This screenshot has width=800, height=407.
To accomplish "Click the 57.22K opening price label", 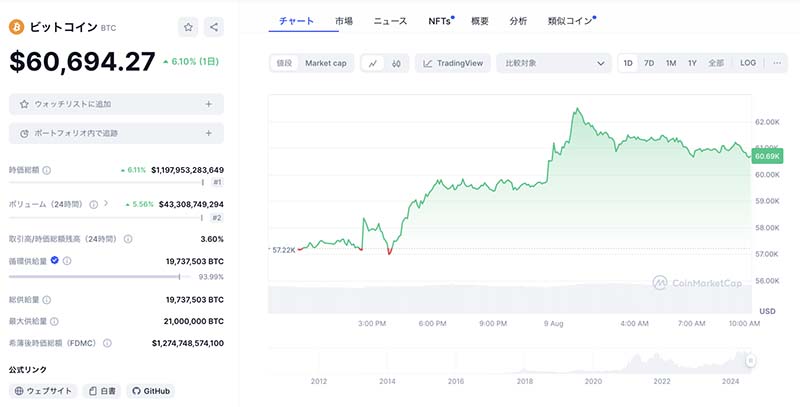I will (x=283, y=250).
